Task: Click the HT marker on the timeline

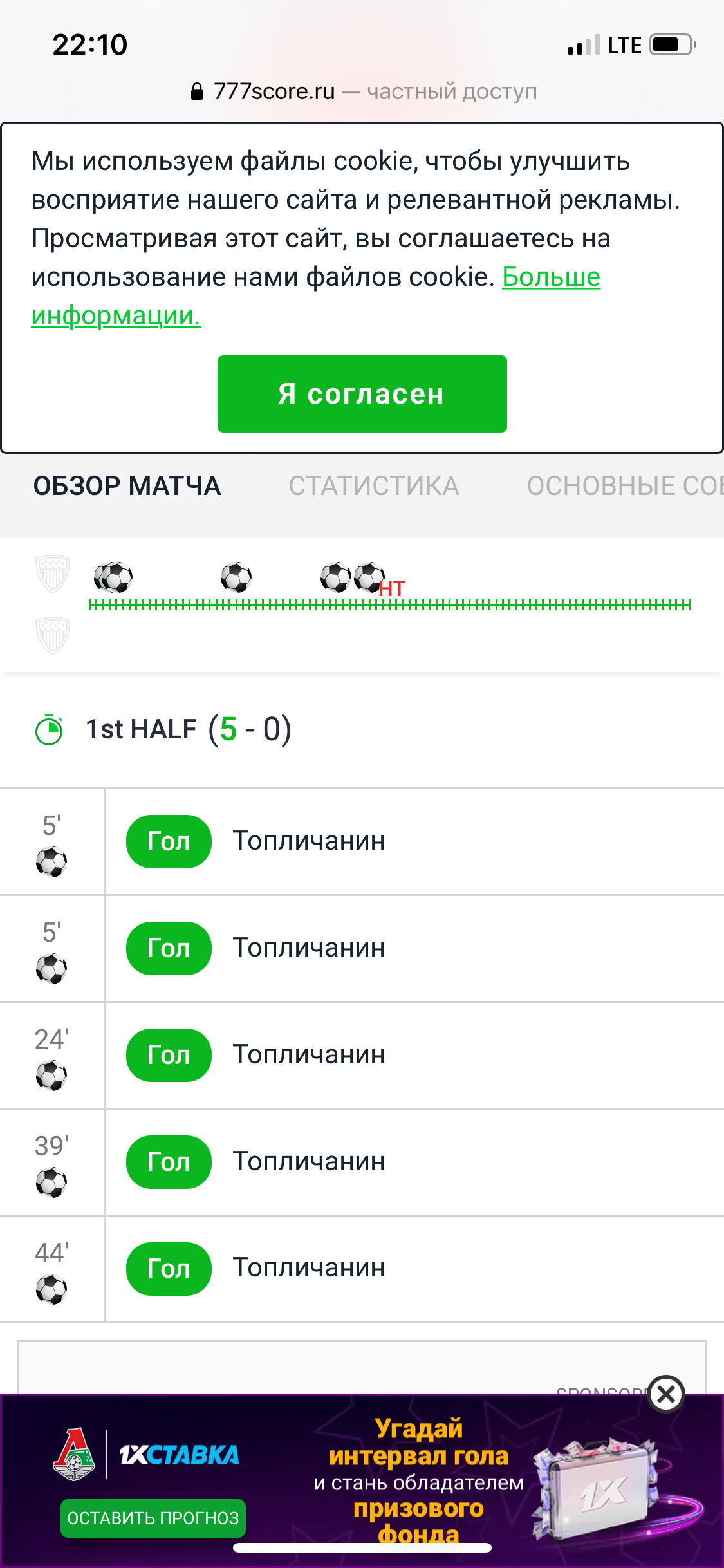Action: [x=392, y=588]
